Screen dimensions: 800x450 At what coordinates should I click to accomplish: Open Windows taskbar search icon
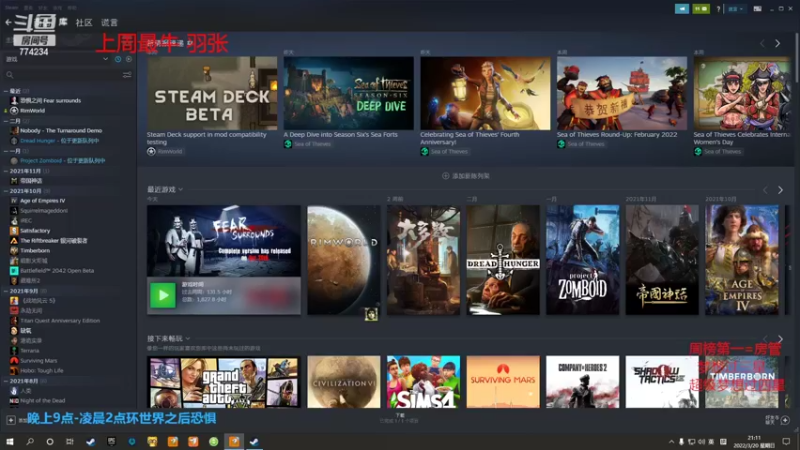(x=30, y=441)
